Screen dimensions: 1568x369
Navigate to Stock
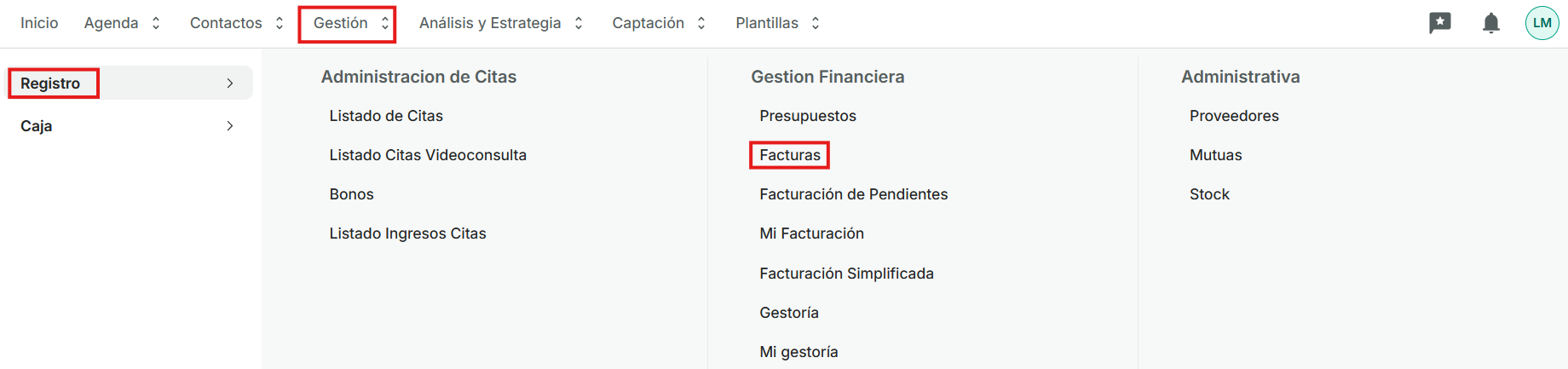click(x=1209, y=194)
